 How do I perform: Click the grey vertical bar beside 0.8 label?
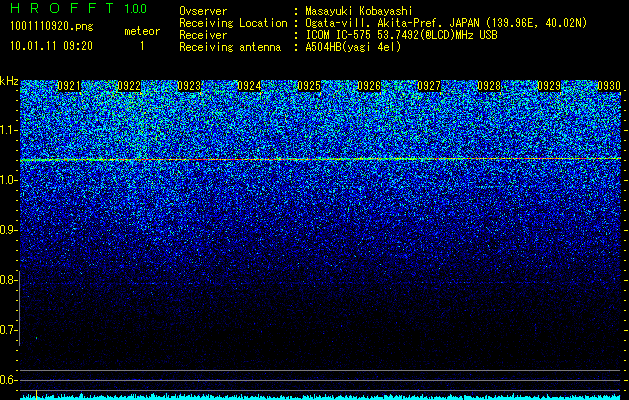[20, 308]
